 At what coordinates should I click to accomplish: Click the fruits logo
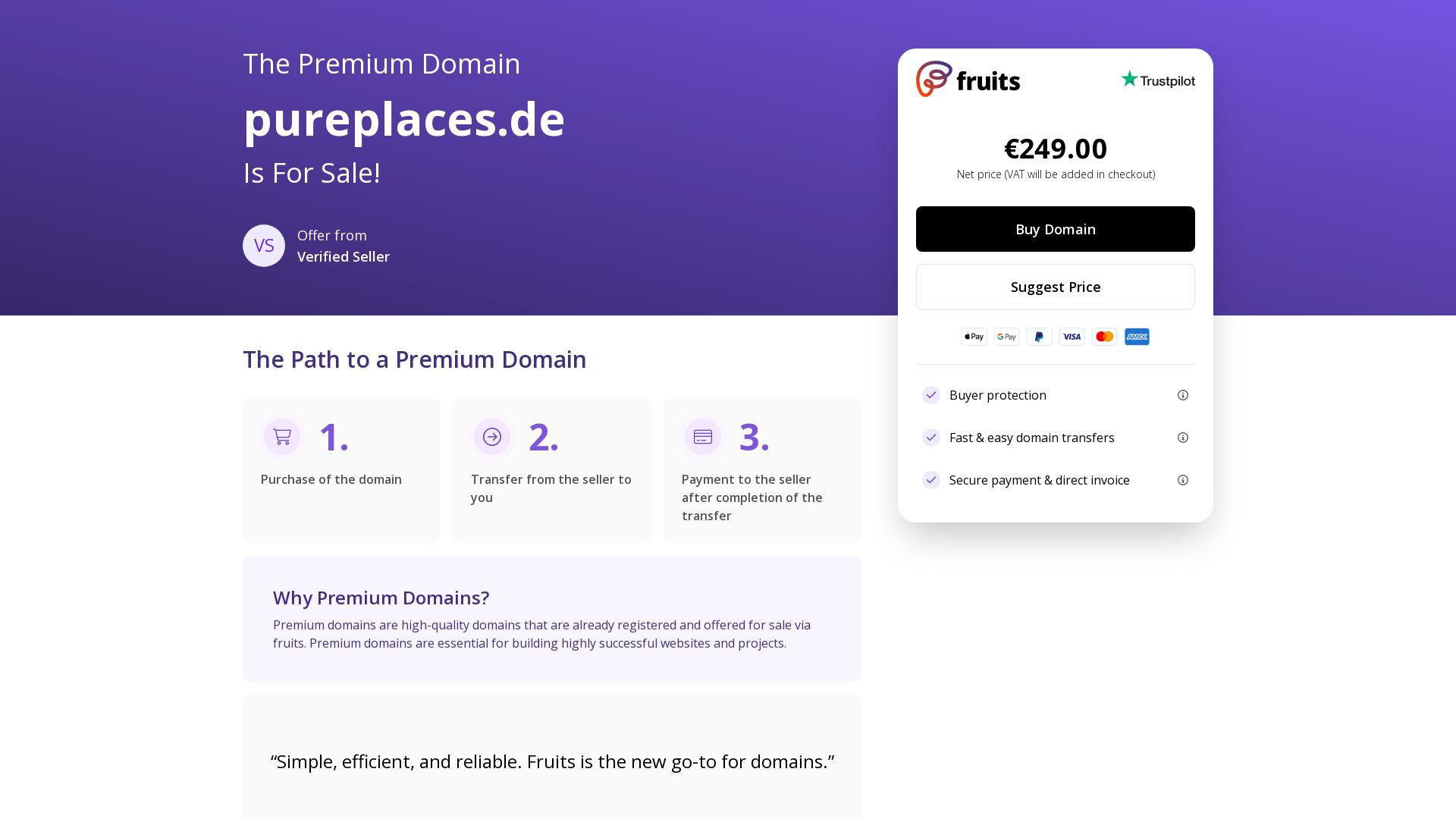(x=968, y=79)
